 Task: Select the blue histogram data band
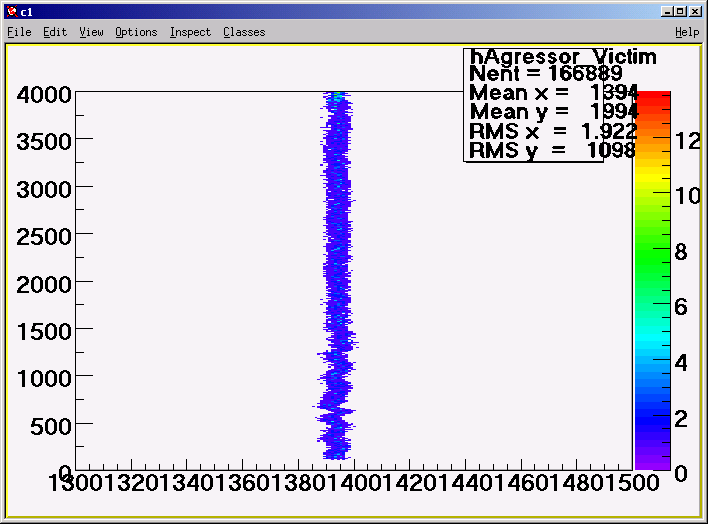[336, 276]
